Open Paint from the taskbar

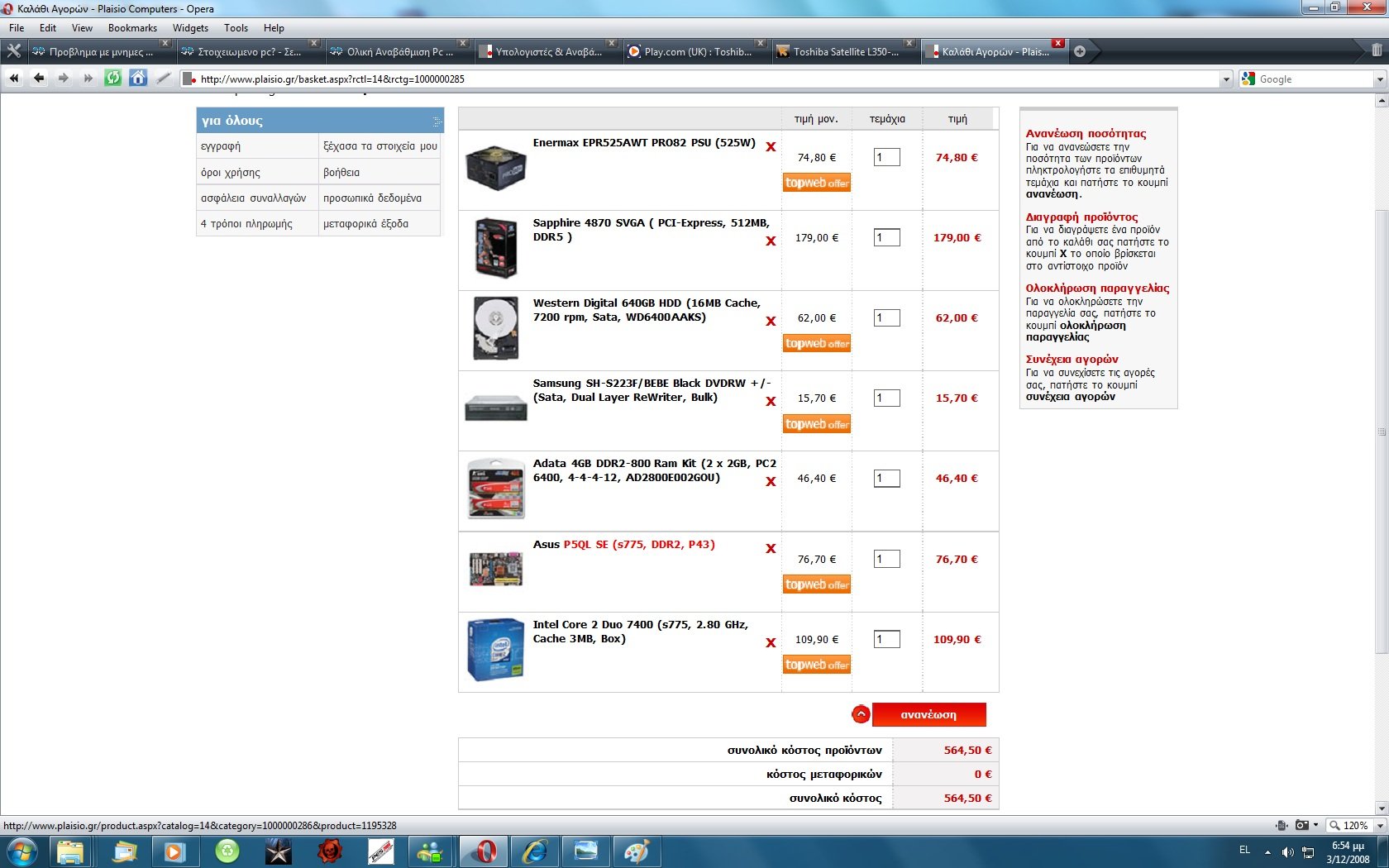[x=637, y=851]
